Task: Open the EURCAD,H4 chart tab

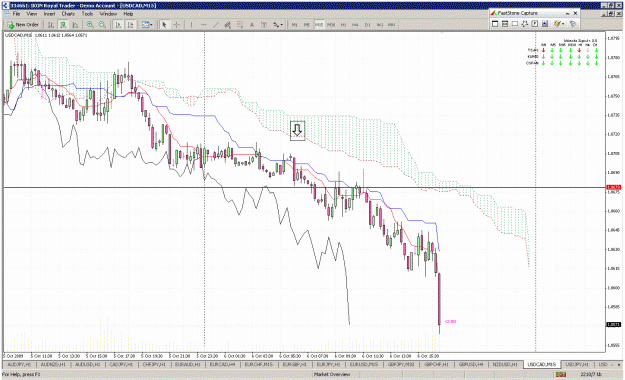Action: pos(222,364)
